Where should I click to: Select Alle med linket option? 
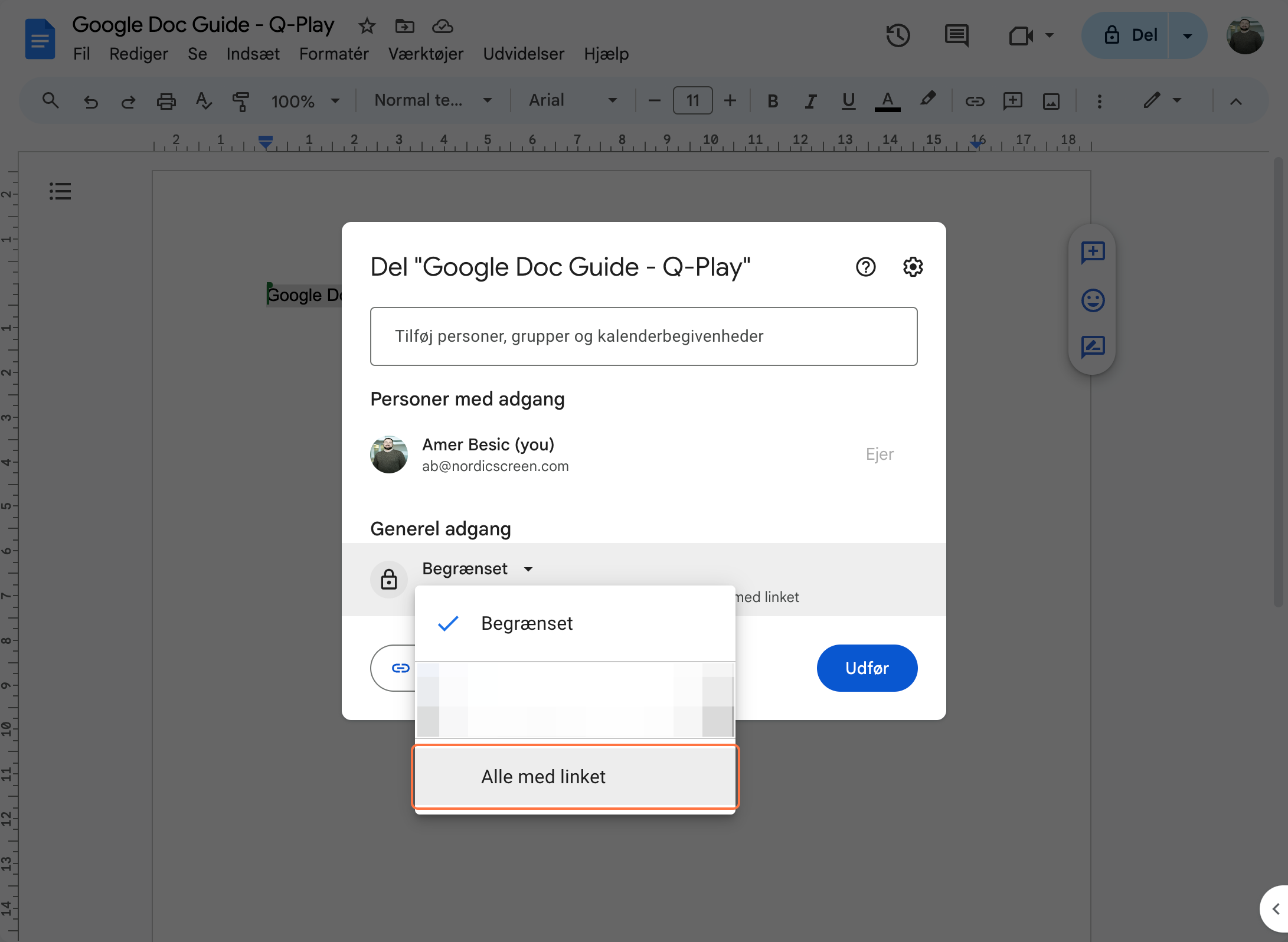click(x=575, y=777)
